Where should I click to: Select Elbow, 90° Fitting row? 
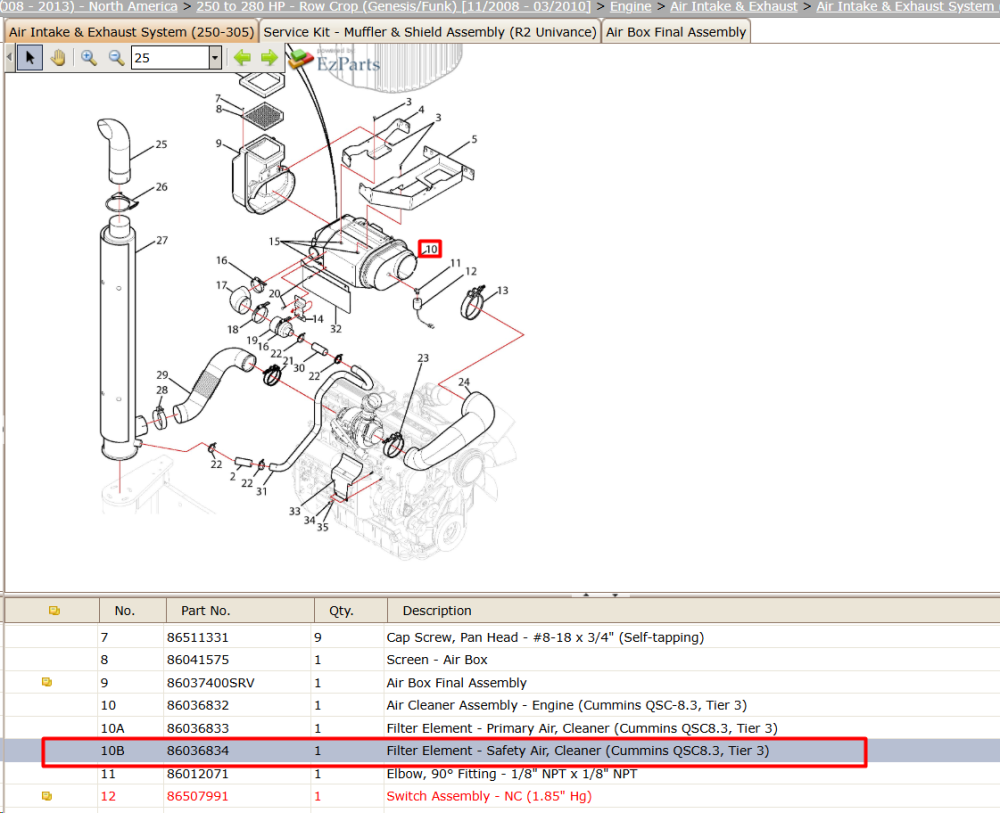pos(499,773)
